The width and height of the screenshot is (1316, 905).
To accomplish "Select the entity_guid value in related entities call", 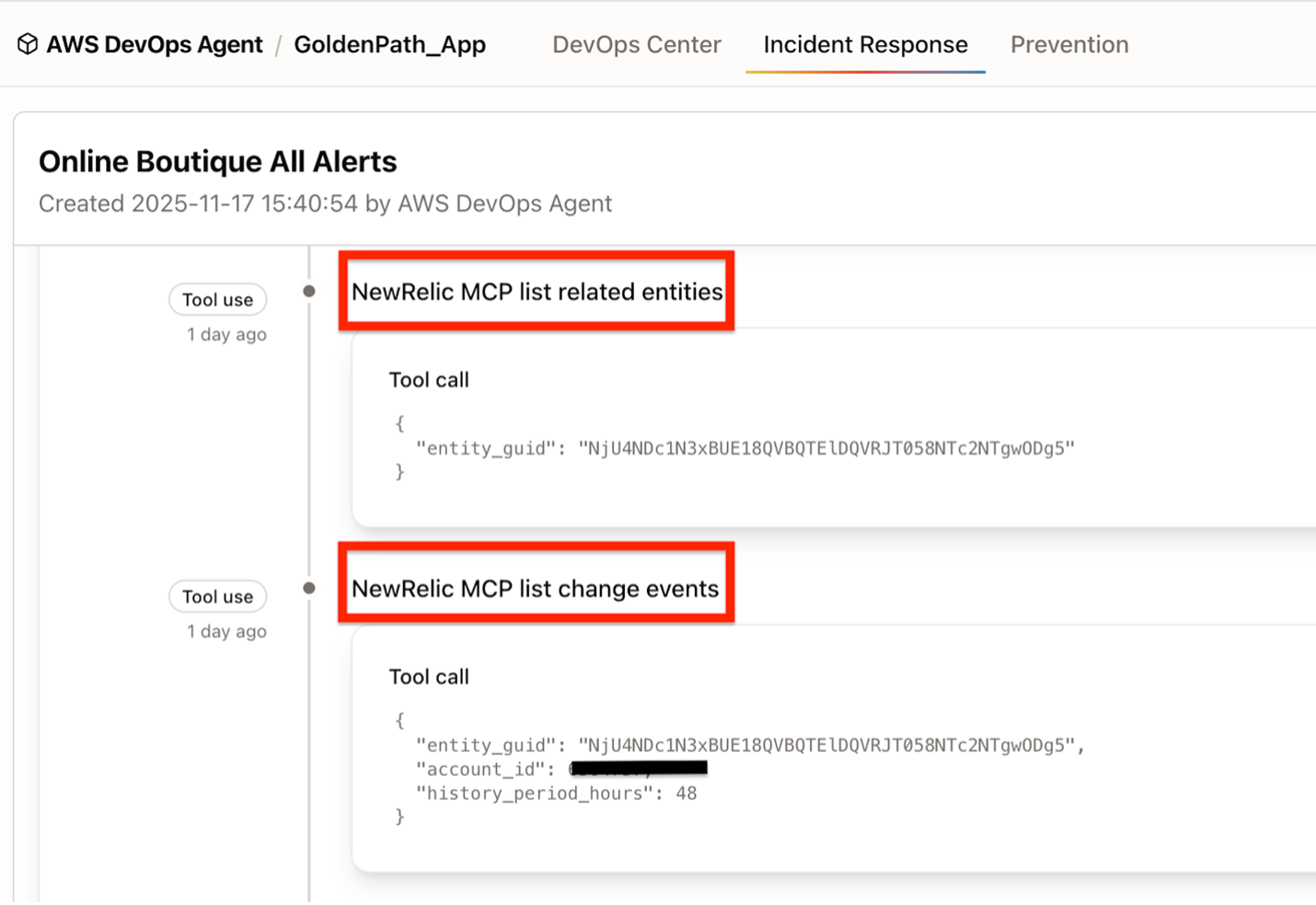I will [x=828, y=447].
